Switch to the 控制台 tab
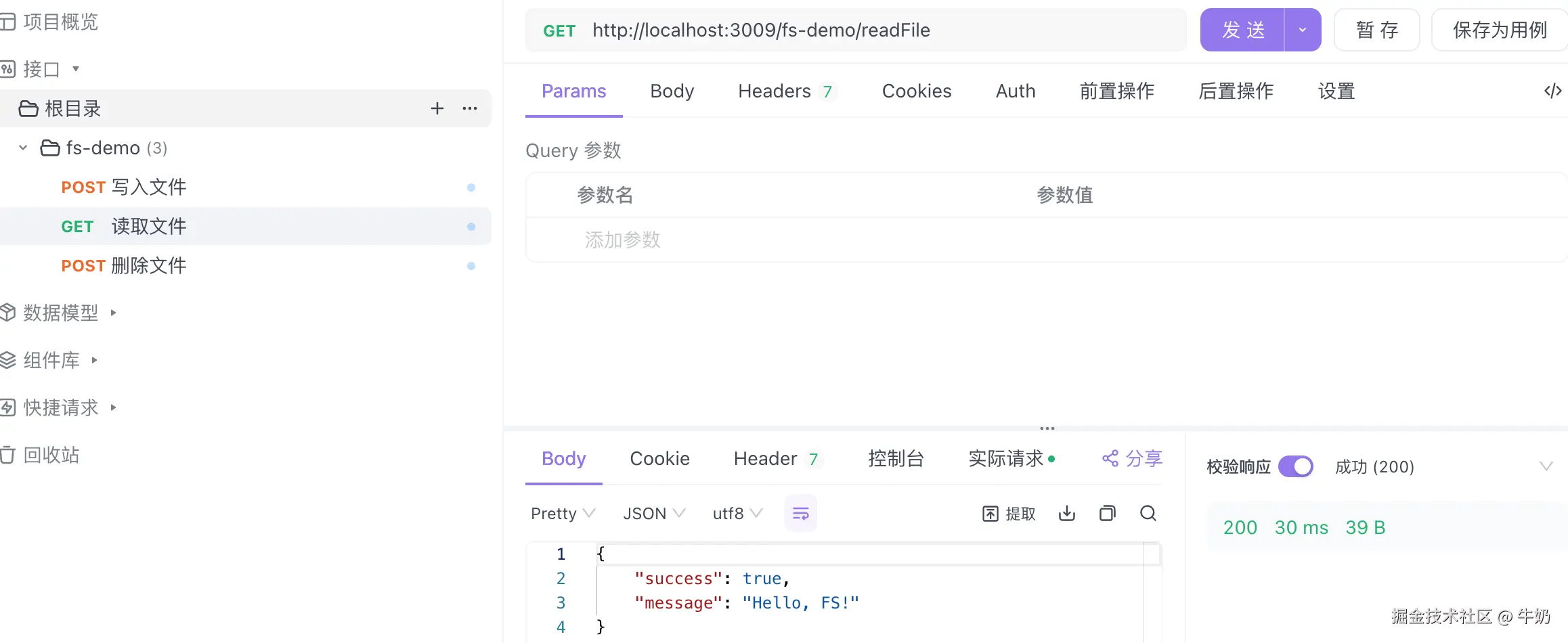 (x=896, y=458)
